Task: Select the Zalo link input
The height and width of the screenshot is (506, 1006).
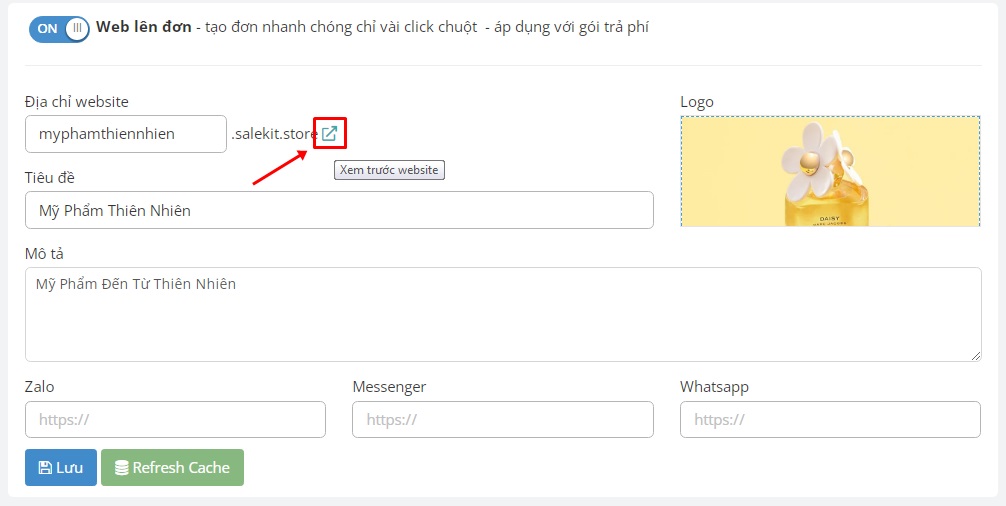Action: tap(175, 420)
